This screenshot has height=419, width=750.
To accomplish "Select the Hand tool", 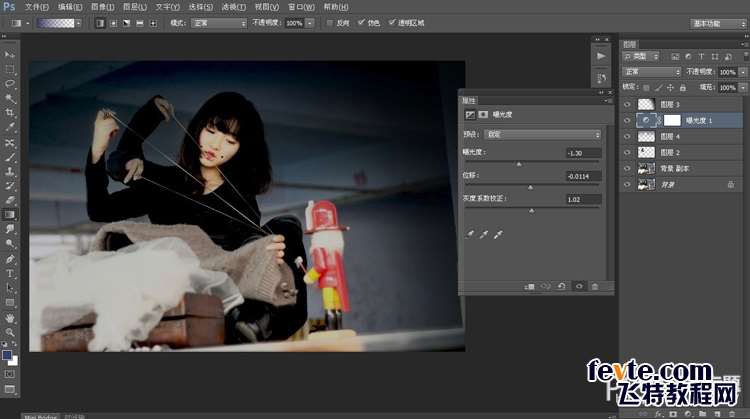I will pos(10,318).
